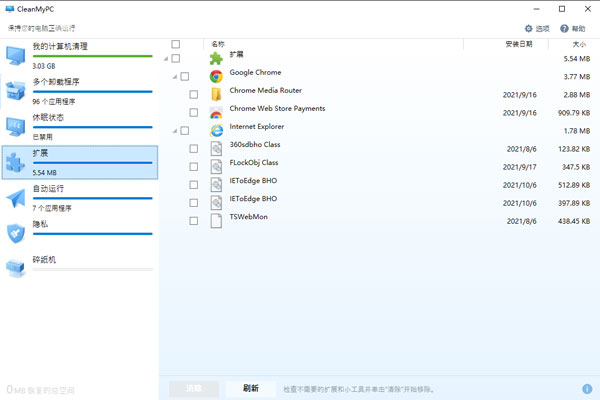Viewport: 600px width, 400px height.
Task: Select the TSWebMon row name
Action: (248, 217)
